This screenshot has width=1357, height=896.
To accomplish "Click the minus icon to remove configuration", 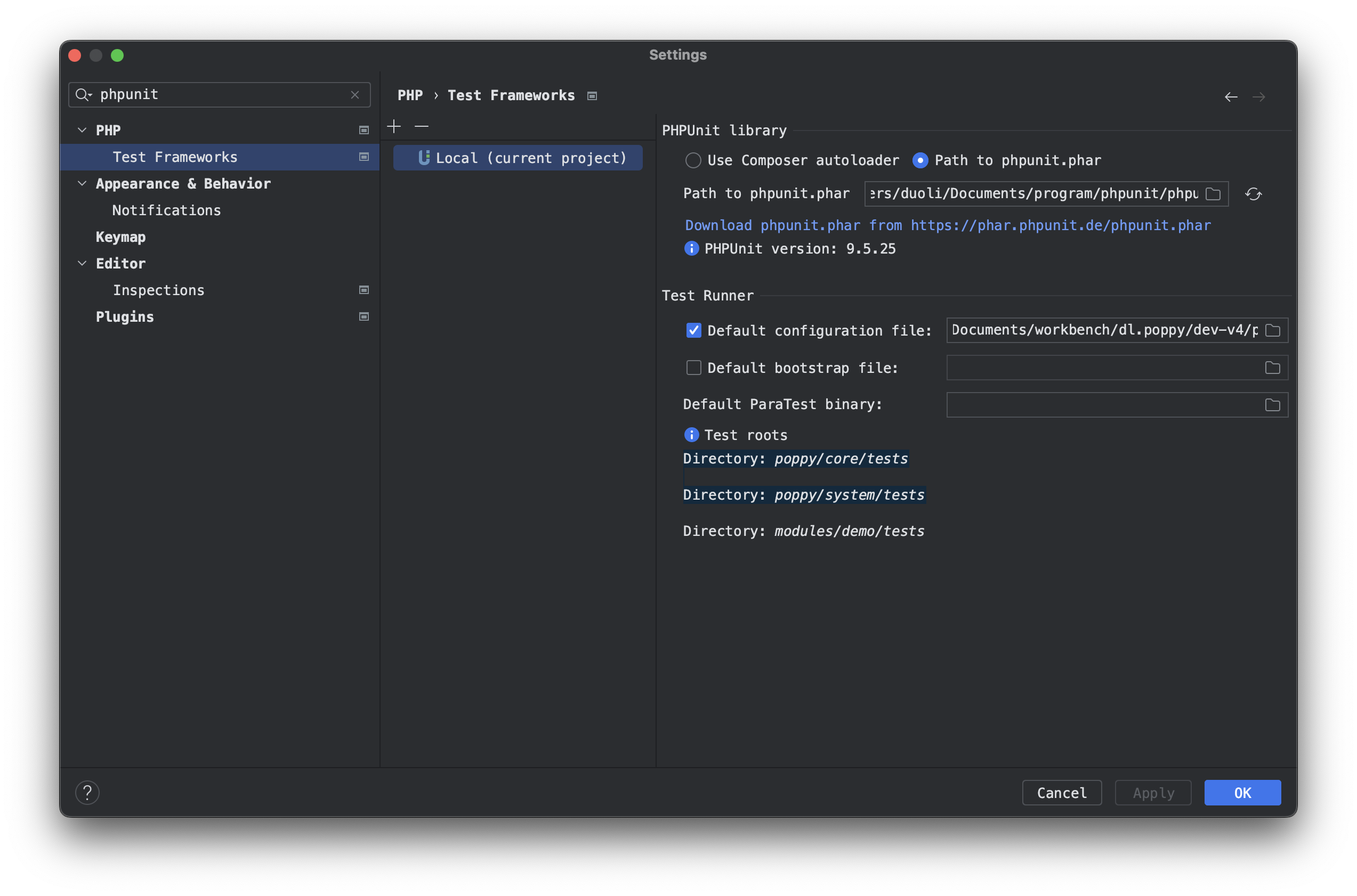I will [421, 126].
